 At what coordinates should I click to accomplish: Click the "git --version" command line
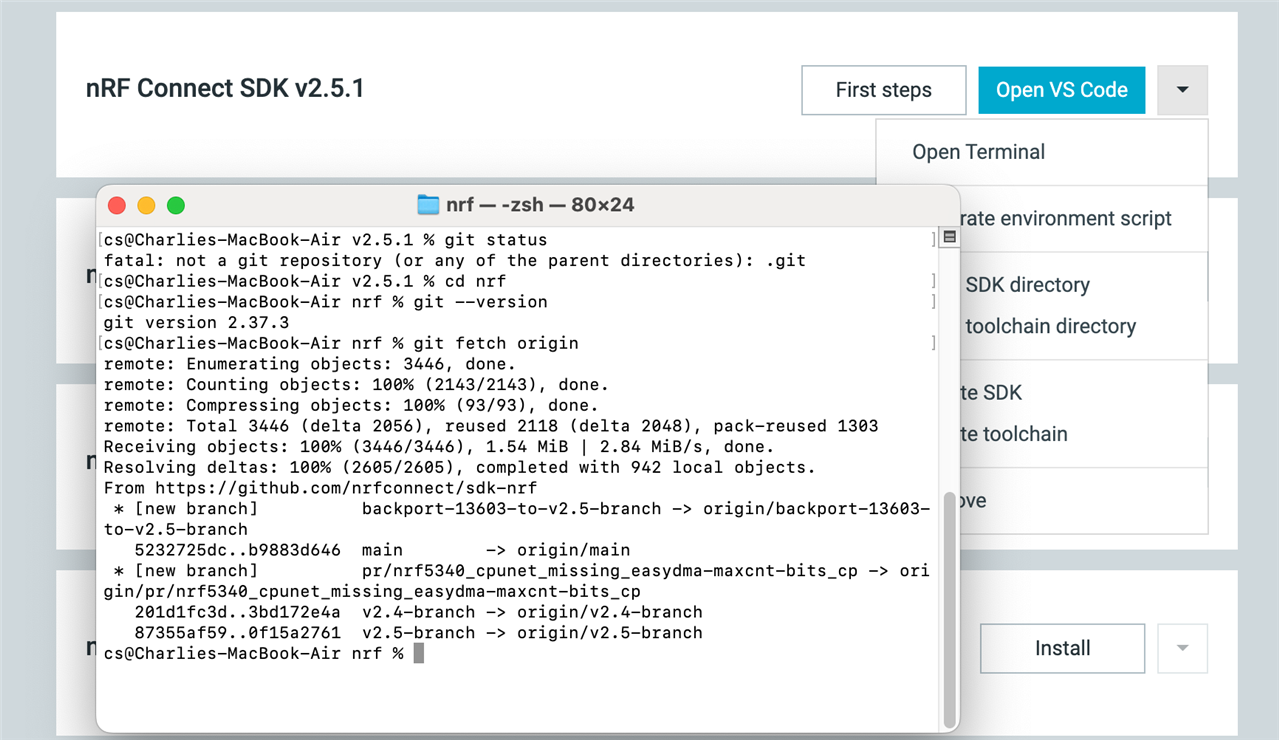coord(325,302)
